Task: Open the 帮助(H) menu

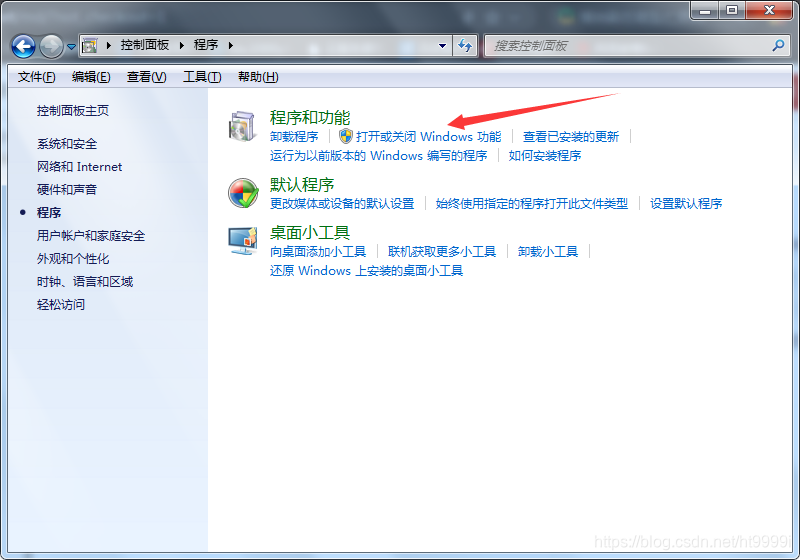Action: pos(258,77)
